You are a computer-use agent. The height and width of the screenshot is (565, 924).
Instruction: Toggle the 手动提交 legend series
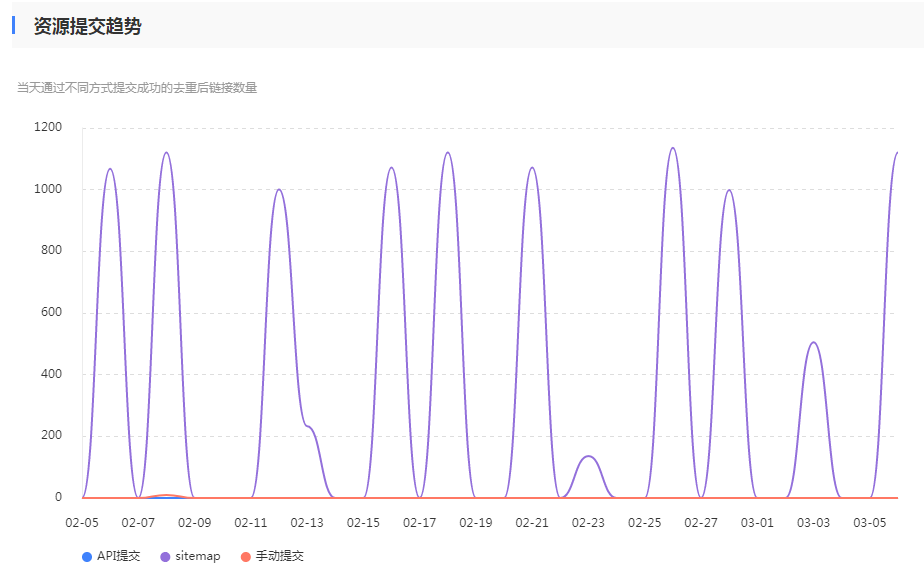click(273, 556)
